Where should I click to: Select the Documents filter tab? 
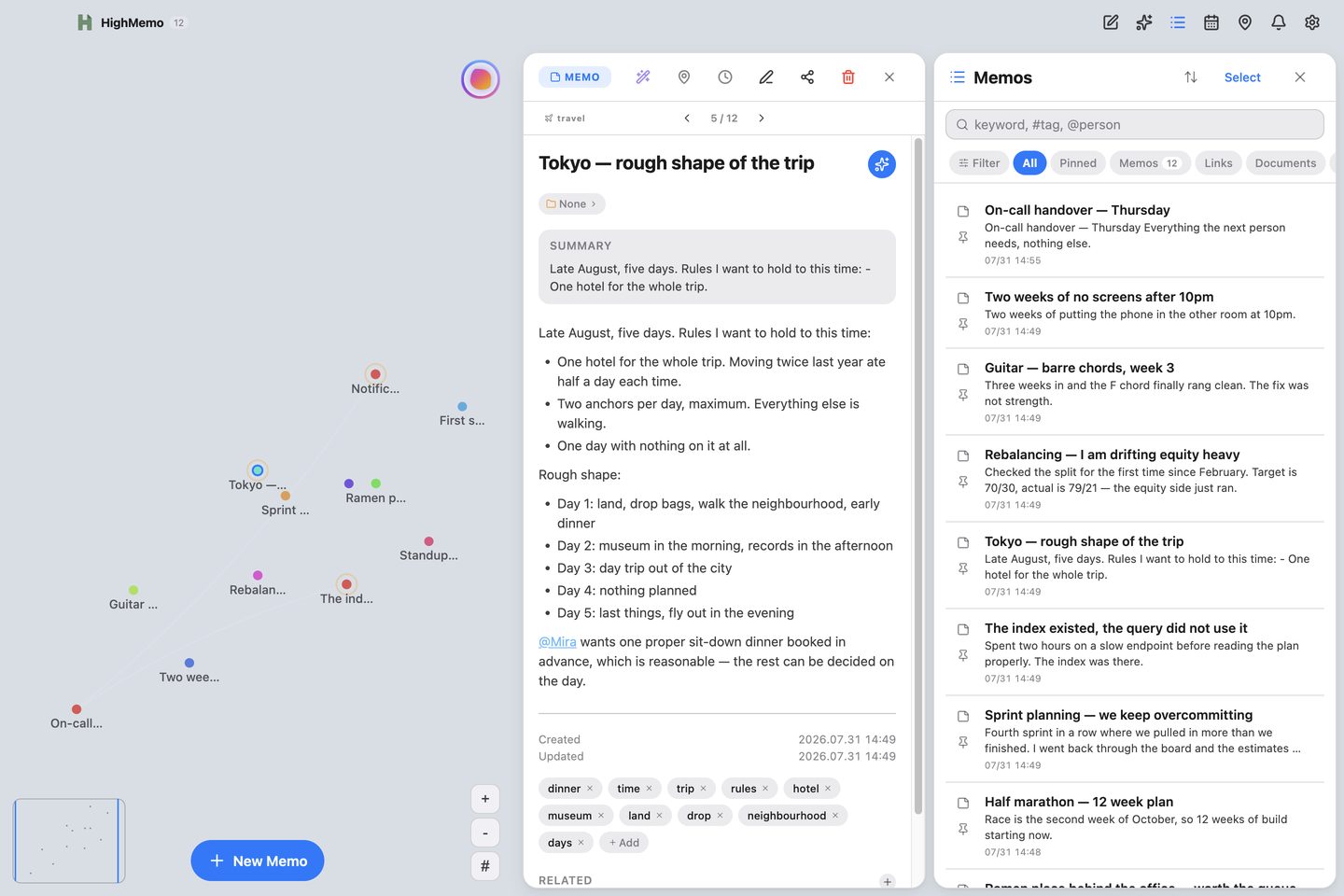(x=1285, y=163)
